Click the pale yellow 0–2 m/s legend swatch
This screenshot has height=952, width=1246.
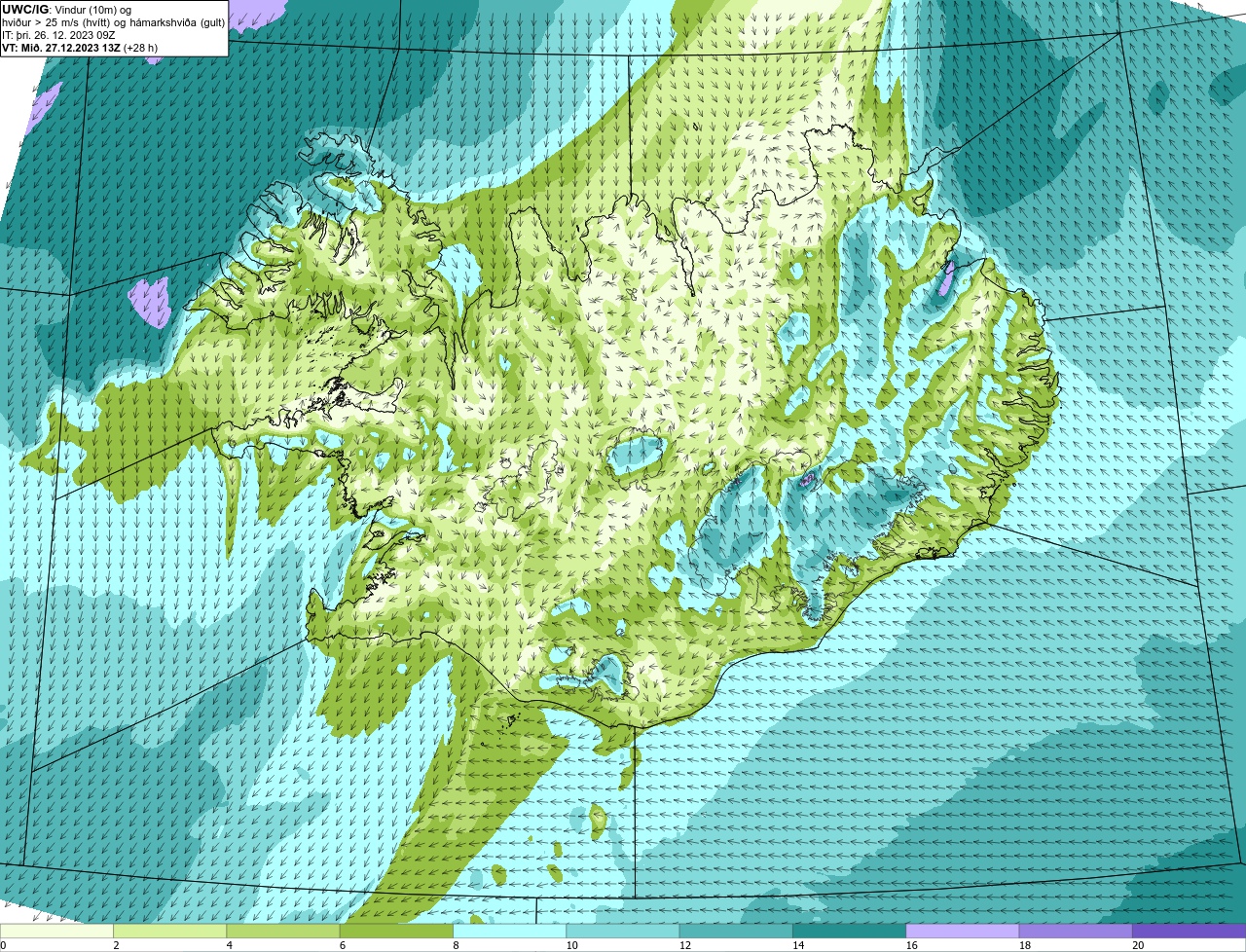pyautogui.click(x=56, y=931)
